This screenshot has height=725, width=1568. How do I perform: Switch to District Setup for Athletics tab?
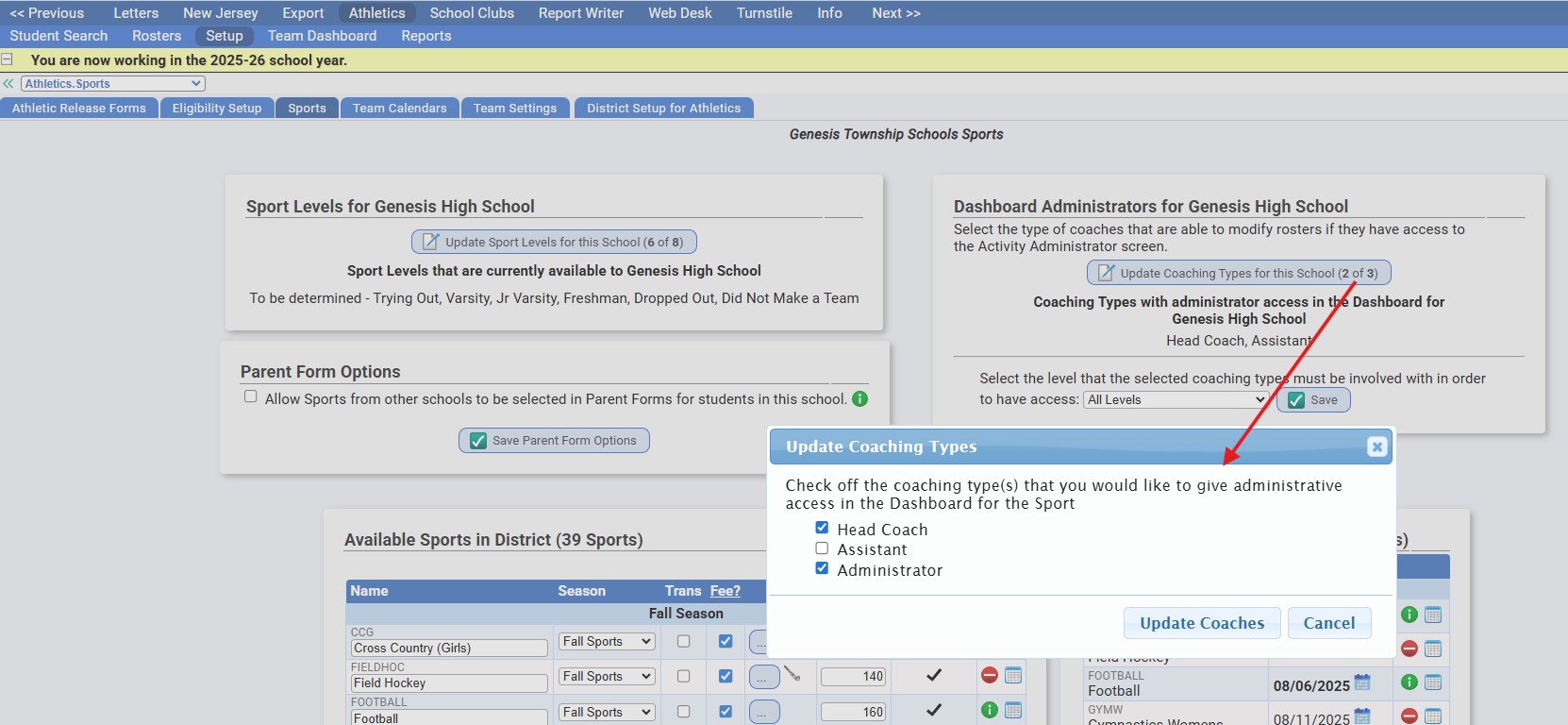[664, 108]
